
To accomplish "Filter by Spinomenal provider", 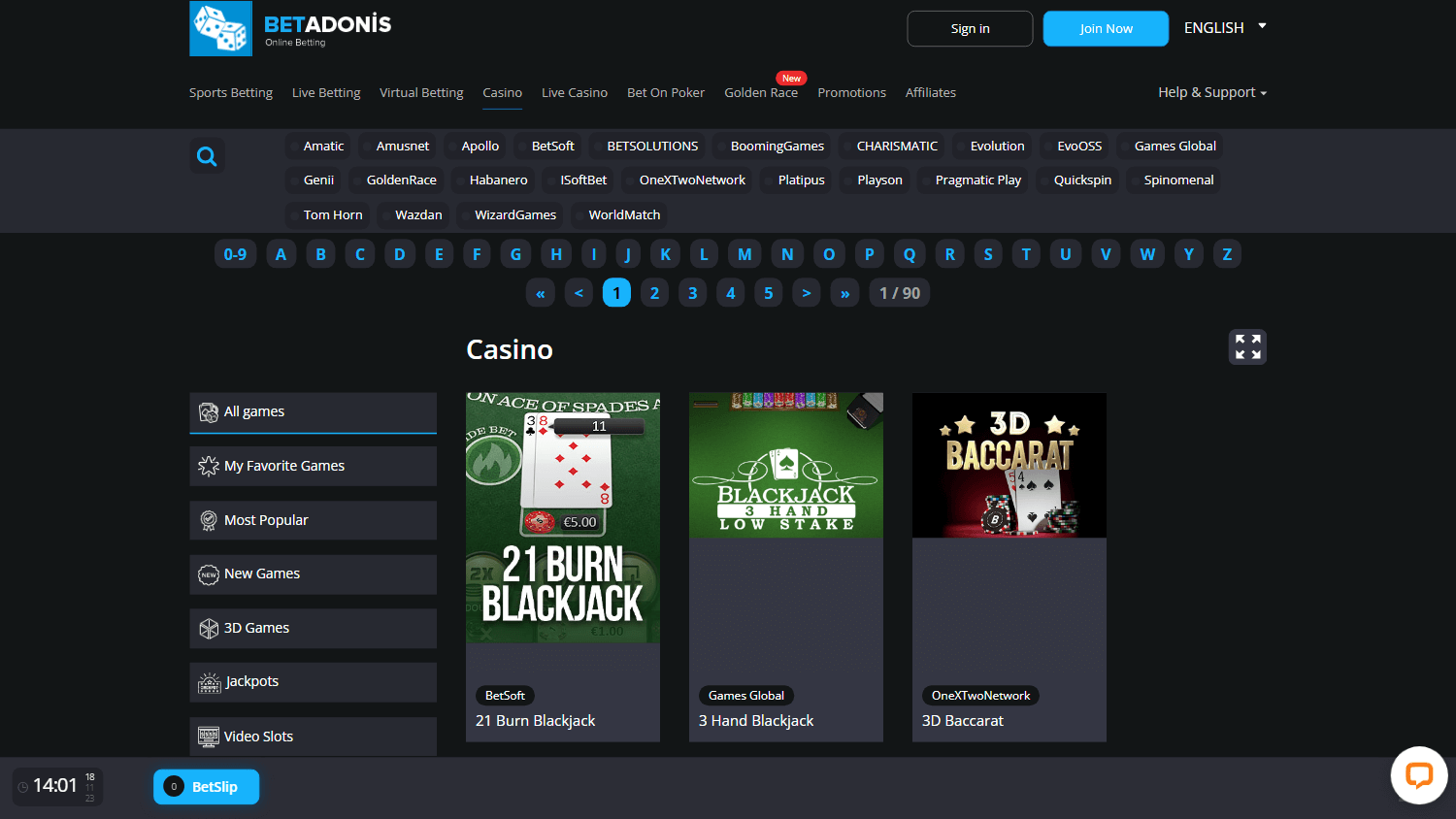I will (1174, 180).
